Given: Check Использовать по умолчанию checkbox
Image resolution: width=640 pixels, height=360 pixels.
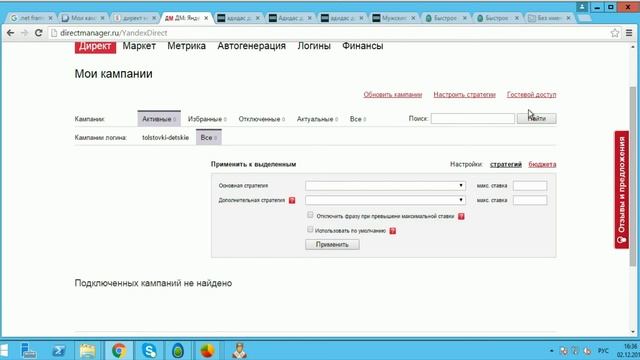Looking at the screenshot, I should click(x=310, y=230).
